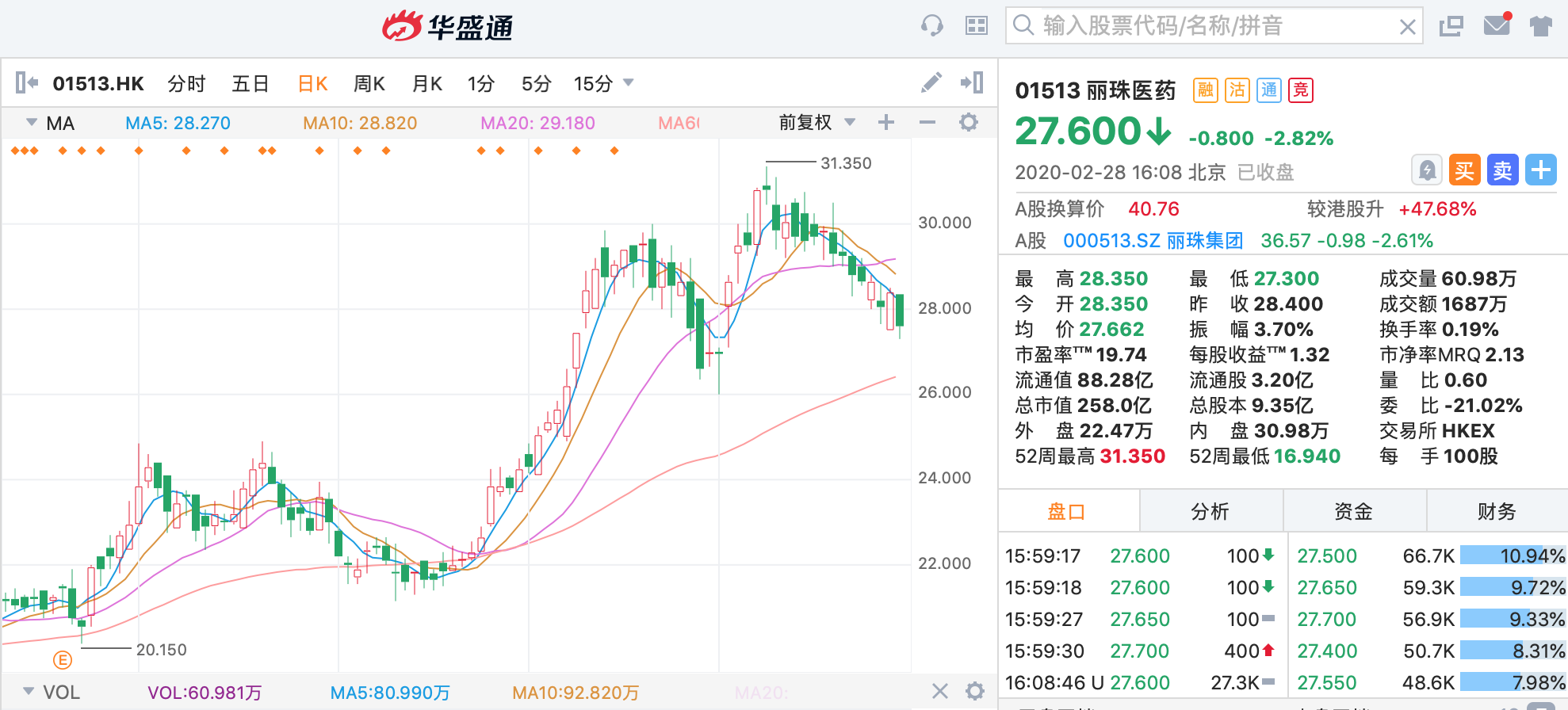This screenshot has width=1568, height=710.
Task: Add stock to watchlist plus button
Action: (x=1541, y=170)
